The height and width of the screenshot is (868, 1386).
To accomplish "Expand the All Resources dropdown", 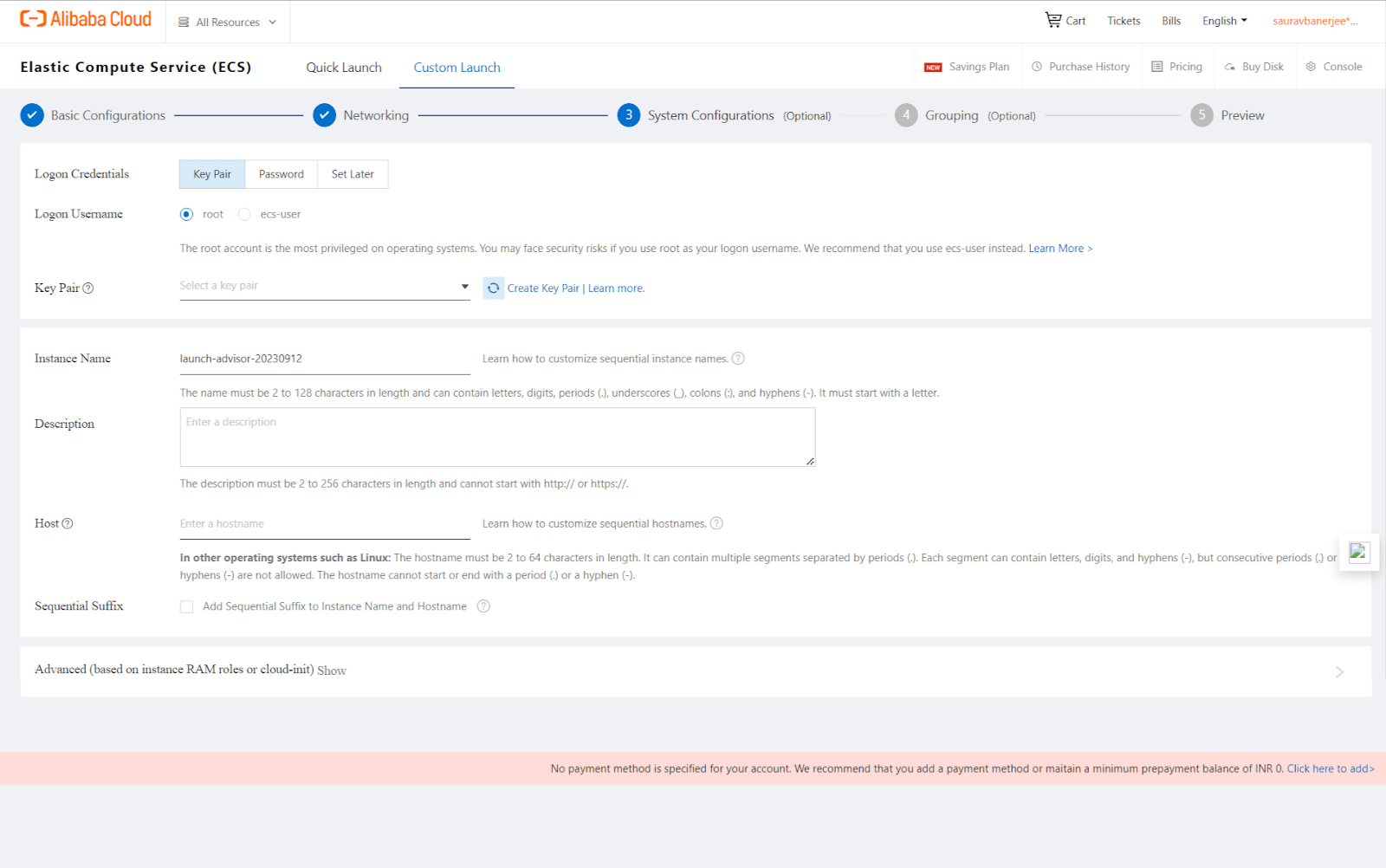I will click(227, 21).
